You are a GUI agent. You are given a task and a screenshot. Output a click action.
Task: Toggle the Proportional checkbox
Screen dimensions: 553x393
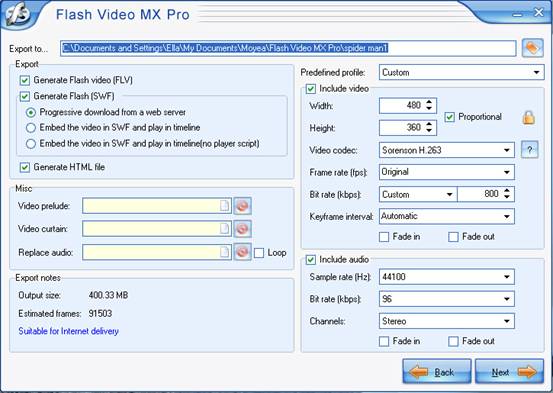point(449,117)
